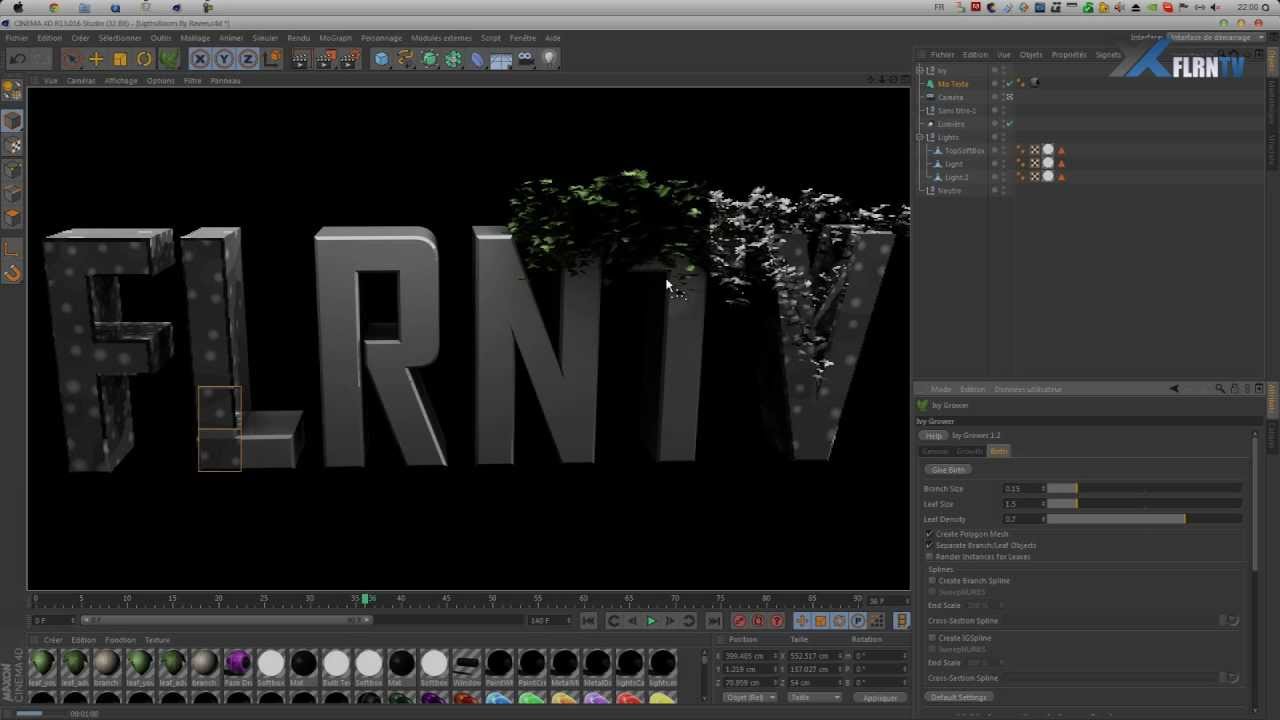Toggle the Y axis lock button
This screenshot has height=720, width=1280.
click(224, 59)
